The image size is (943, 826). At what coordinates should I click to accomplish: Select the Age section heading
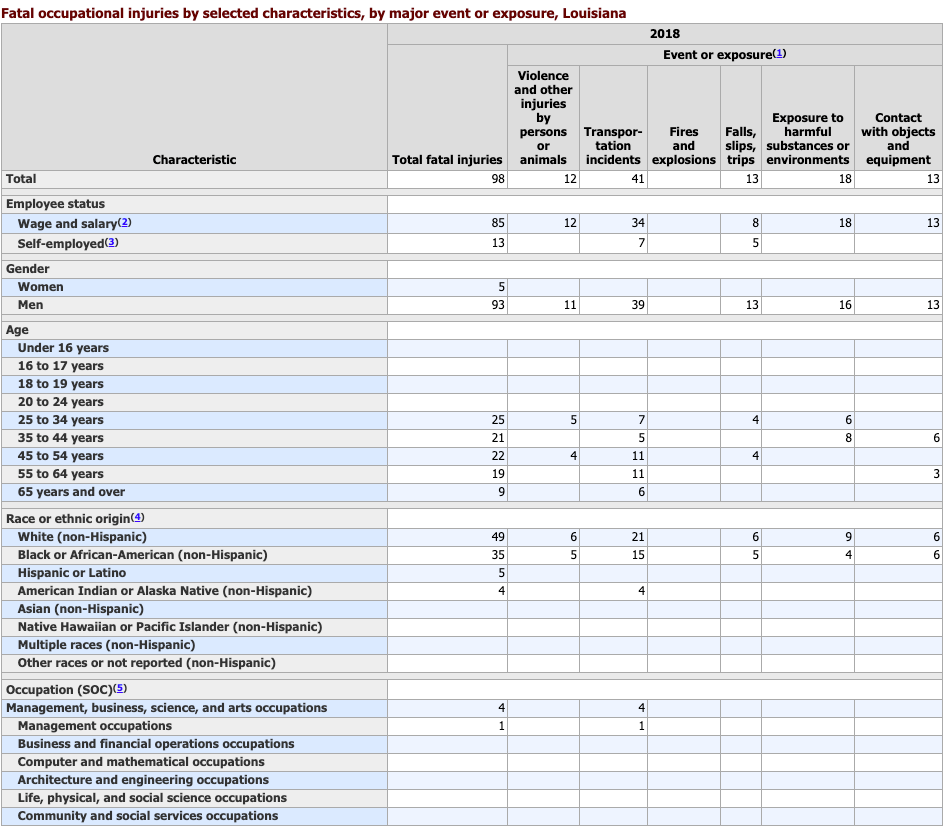tap(17, 330)
